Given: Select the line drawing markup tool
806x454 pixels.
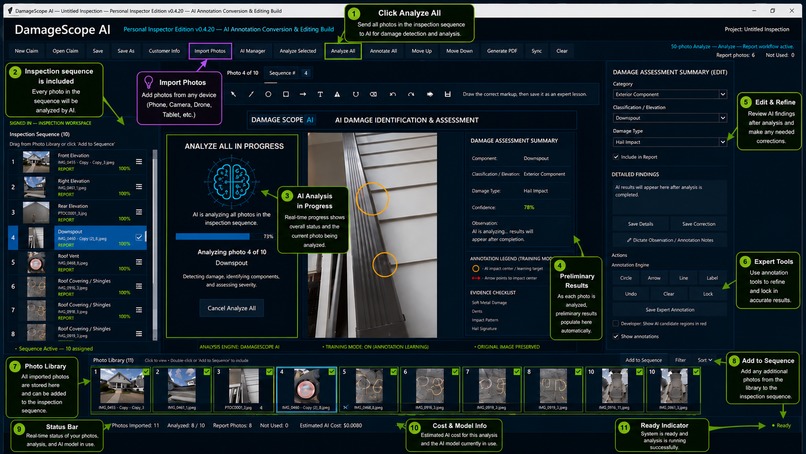Looking at the screenshot, I should coord(251,95).
